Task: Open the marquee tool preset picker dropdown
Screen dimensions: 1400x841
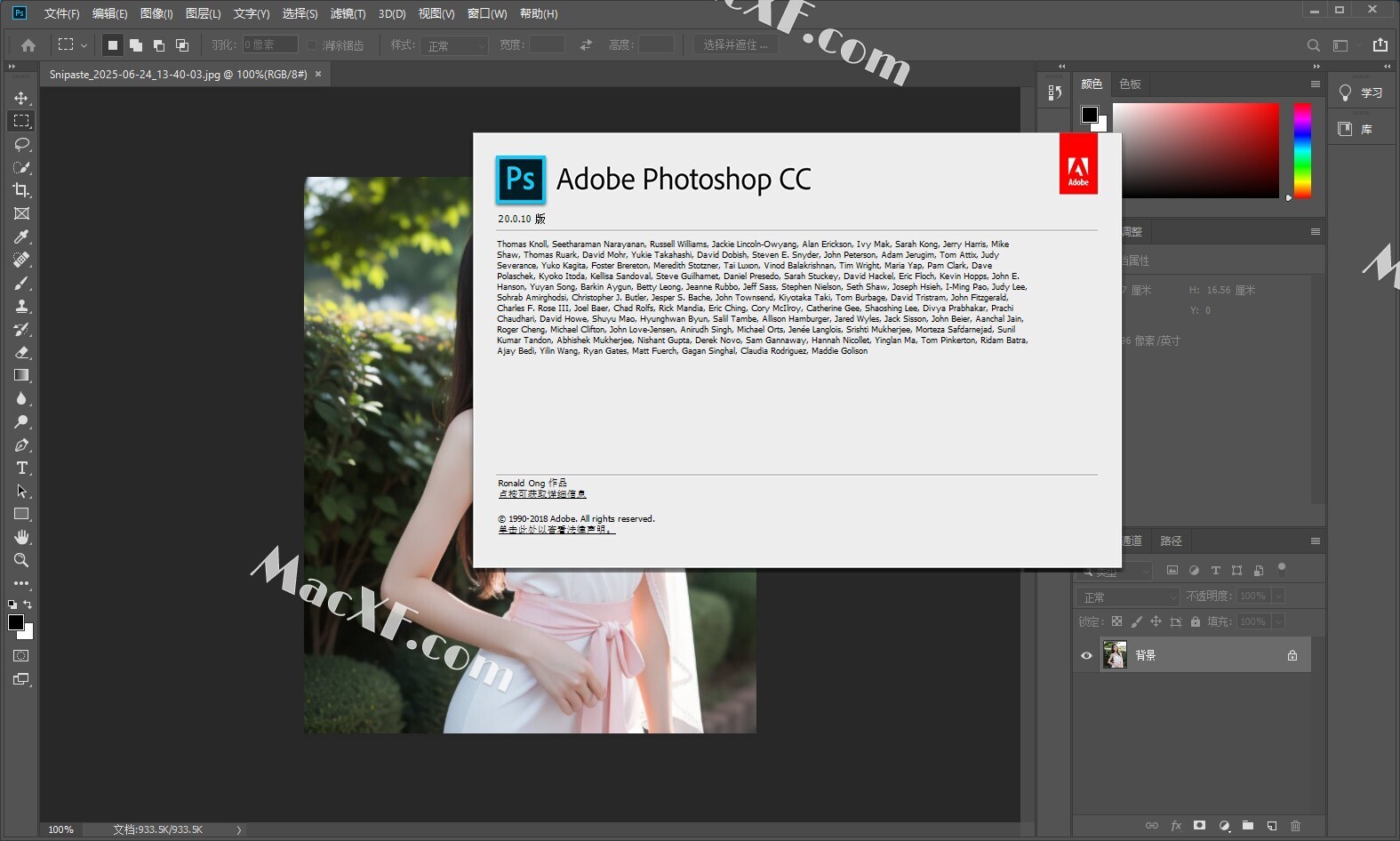Action: (x=84, y=44)
